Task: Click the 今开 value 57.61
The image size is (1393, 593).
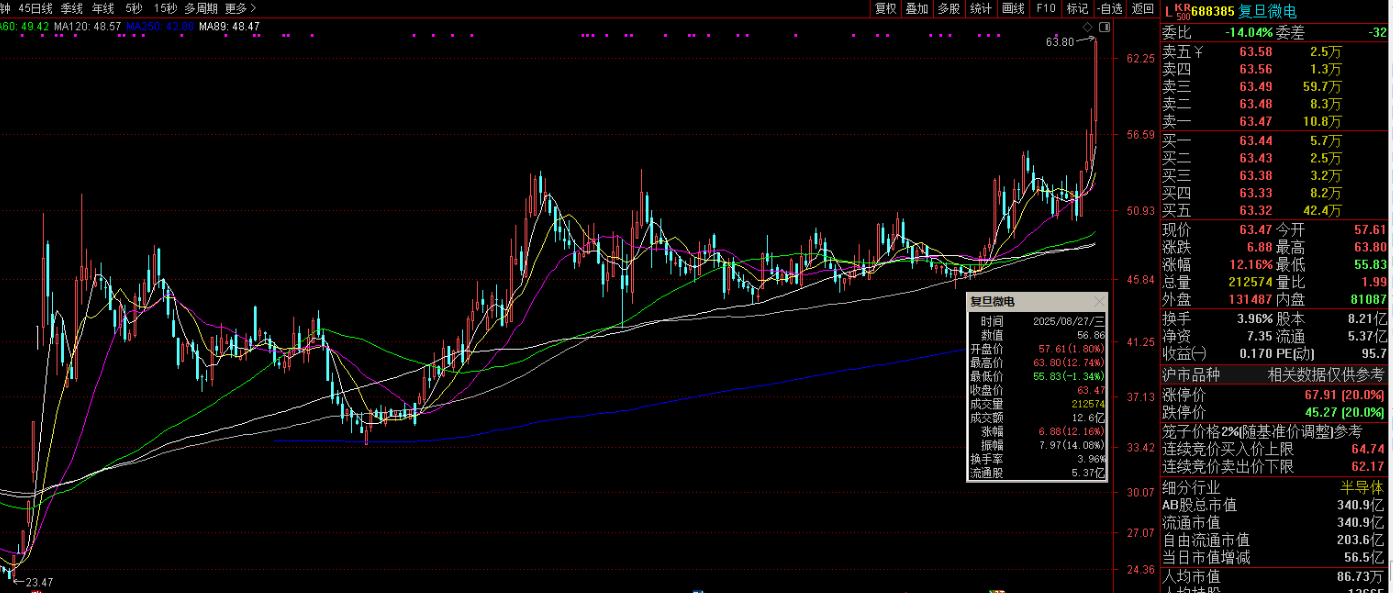Action: tap(1369, 230)
